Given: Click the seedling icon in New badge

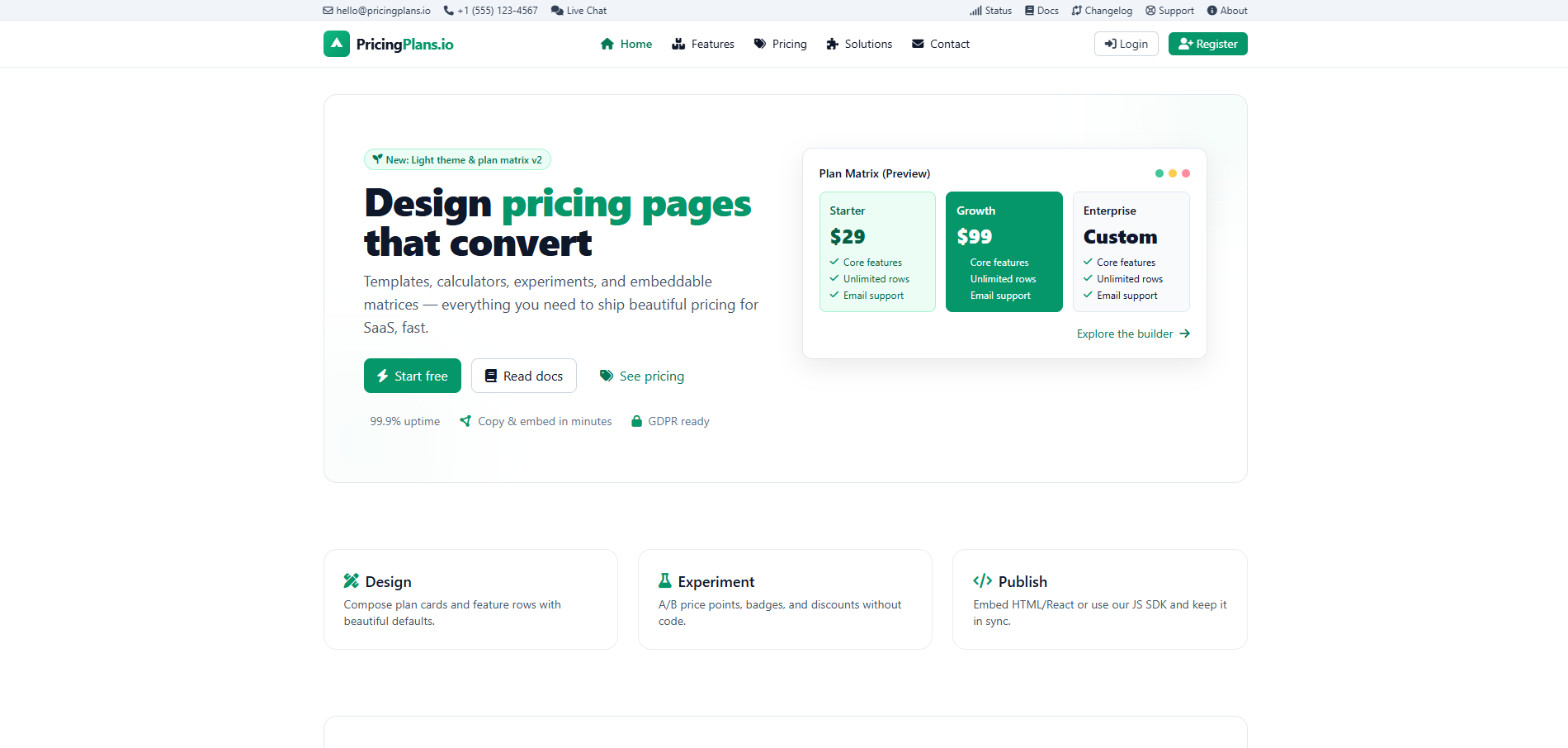Looking at the screenshot, I should [x=377, y=159].
